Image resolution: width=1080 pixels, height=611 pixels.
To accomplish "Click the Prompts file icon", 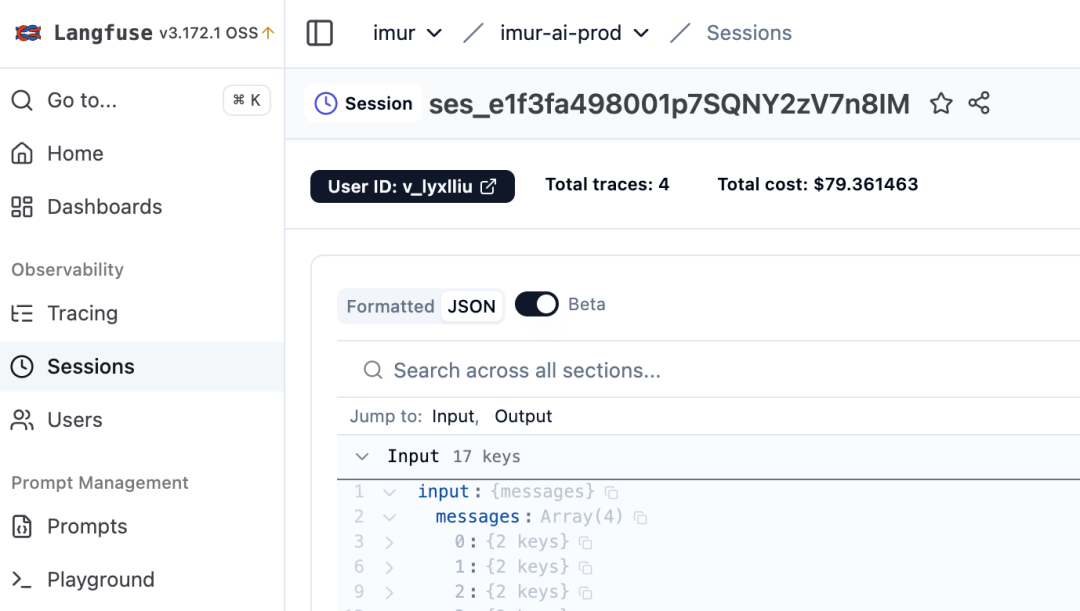I will pos(22,526).
